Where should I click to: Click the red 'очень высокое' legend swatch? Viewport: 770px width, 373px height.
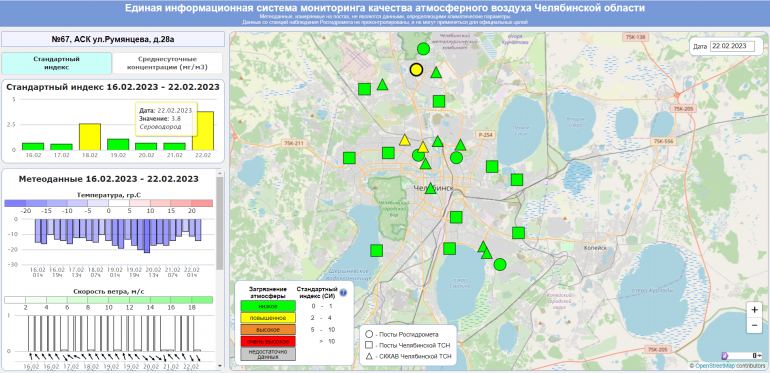[268, 342]
